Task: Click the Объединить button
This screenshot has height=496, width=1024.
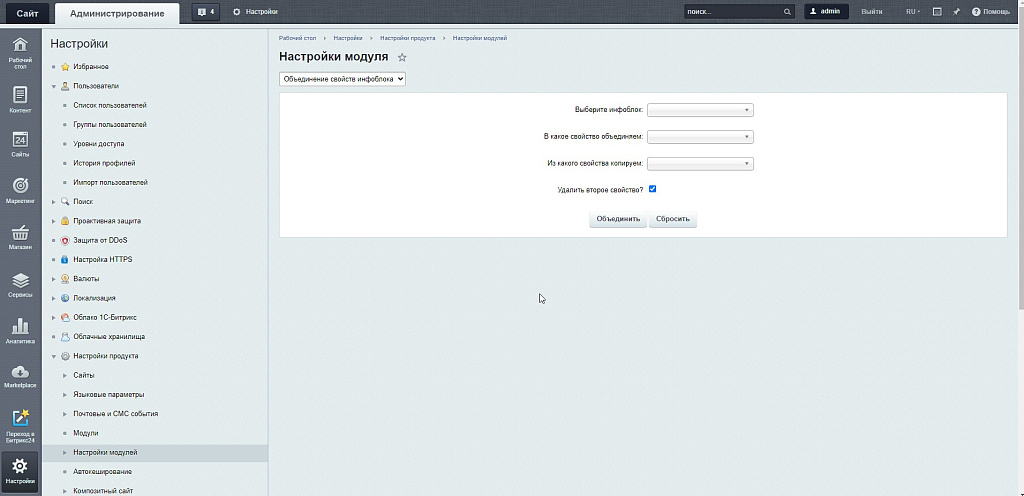Action: [617, 219]
